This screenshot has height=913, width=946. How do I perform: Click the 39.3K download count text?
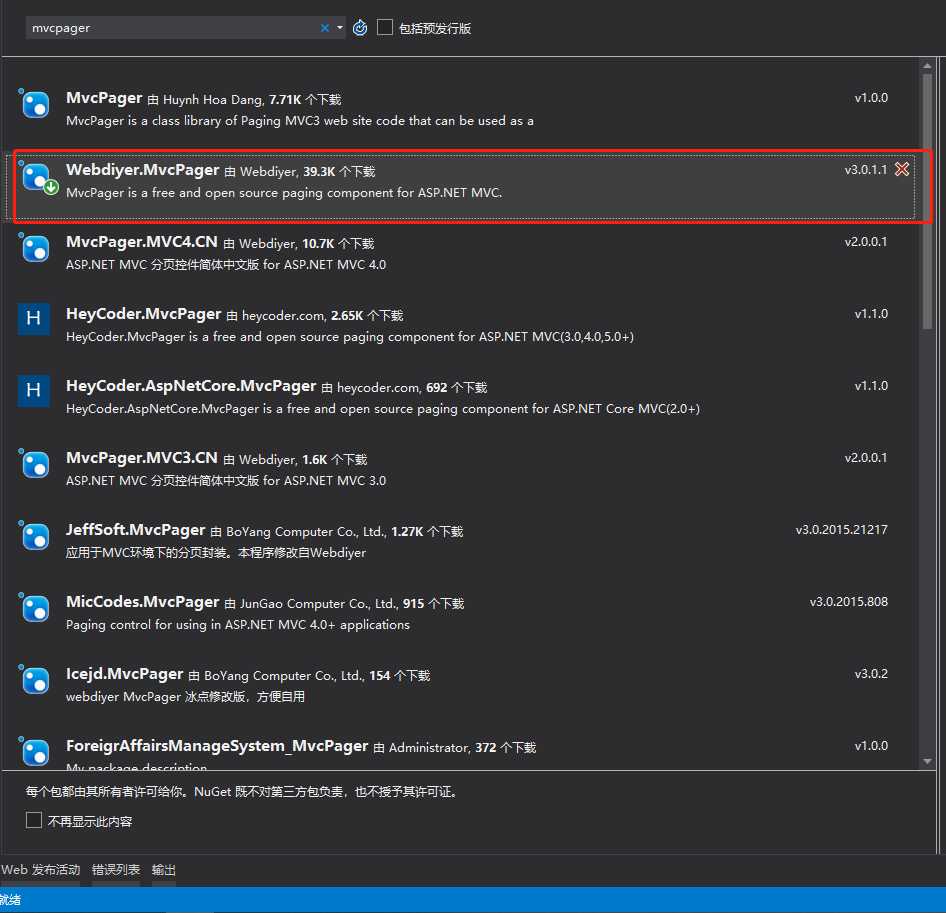coord(319,172)
